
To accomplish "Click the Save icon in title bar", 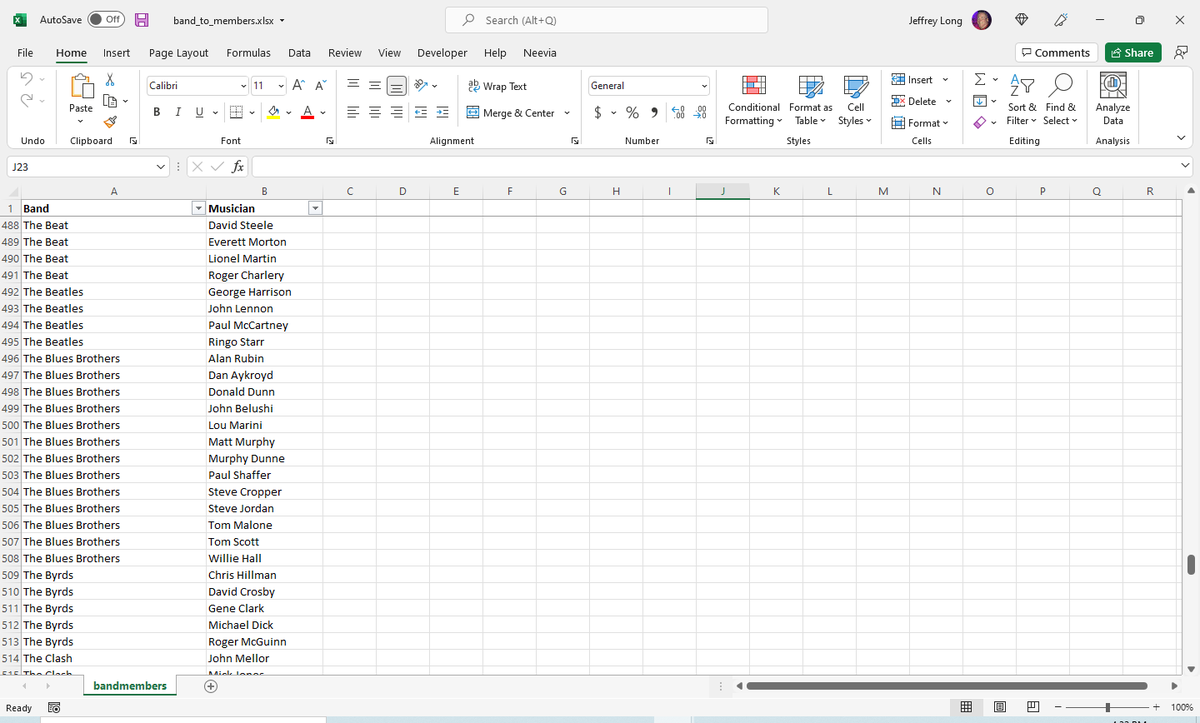I will click(142, 20).
